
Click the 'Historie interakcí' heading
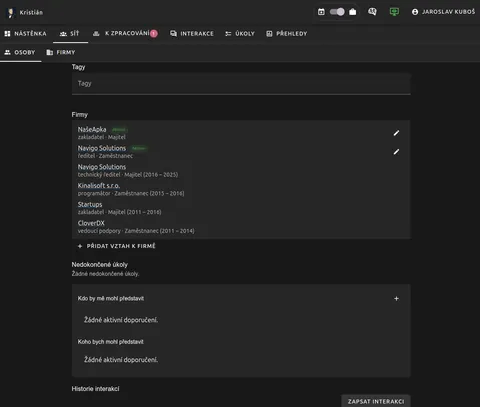pyautogui.click(x=95, y=389)
